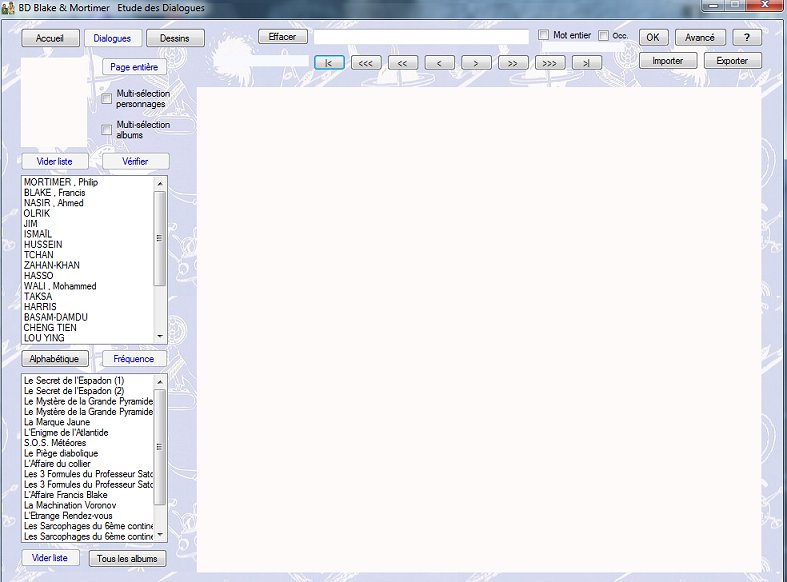Click the characters list scrollbar thumb
The image size is (787, 582).
click(x=160, y=238)
